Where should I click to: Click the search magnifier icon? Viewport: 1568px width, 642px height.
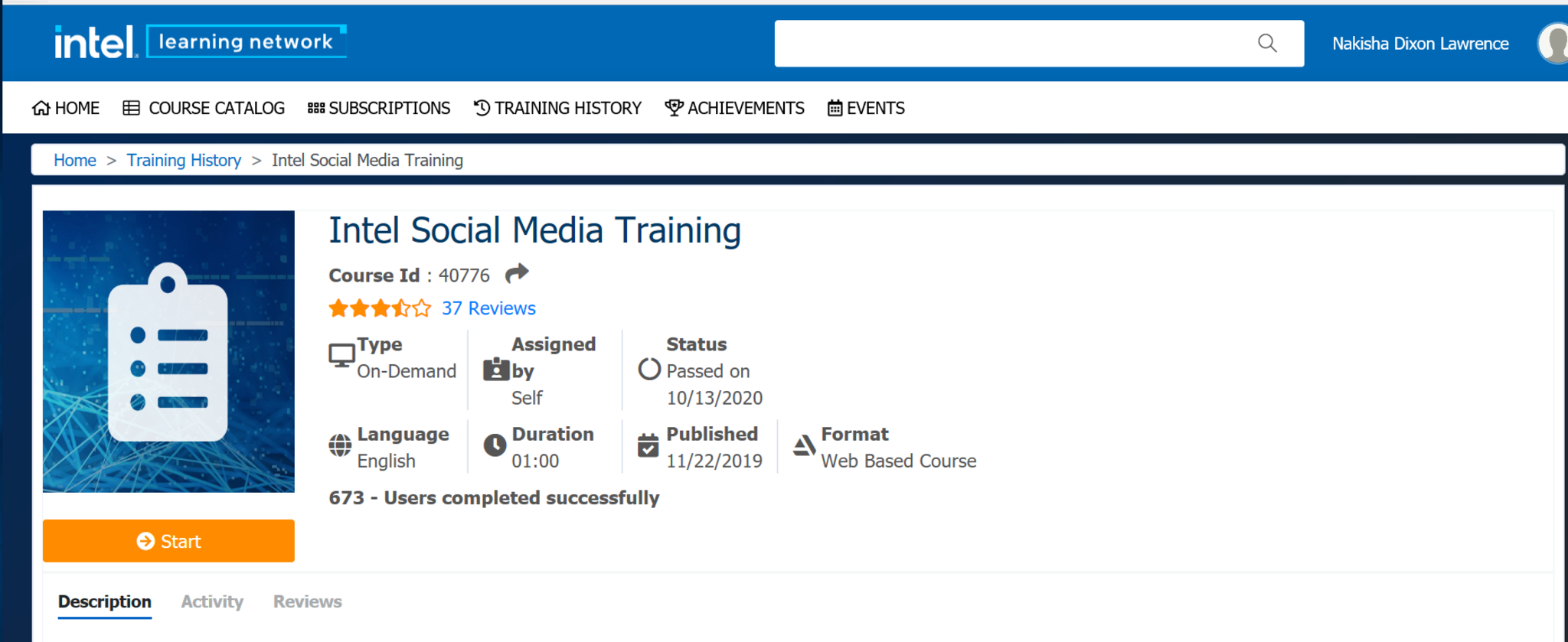[x=1267, y=44]
